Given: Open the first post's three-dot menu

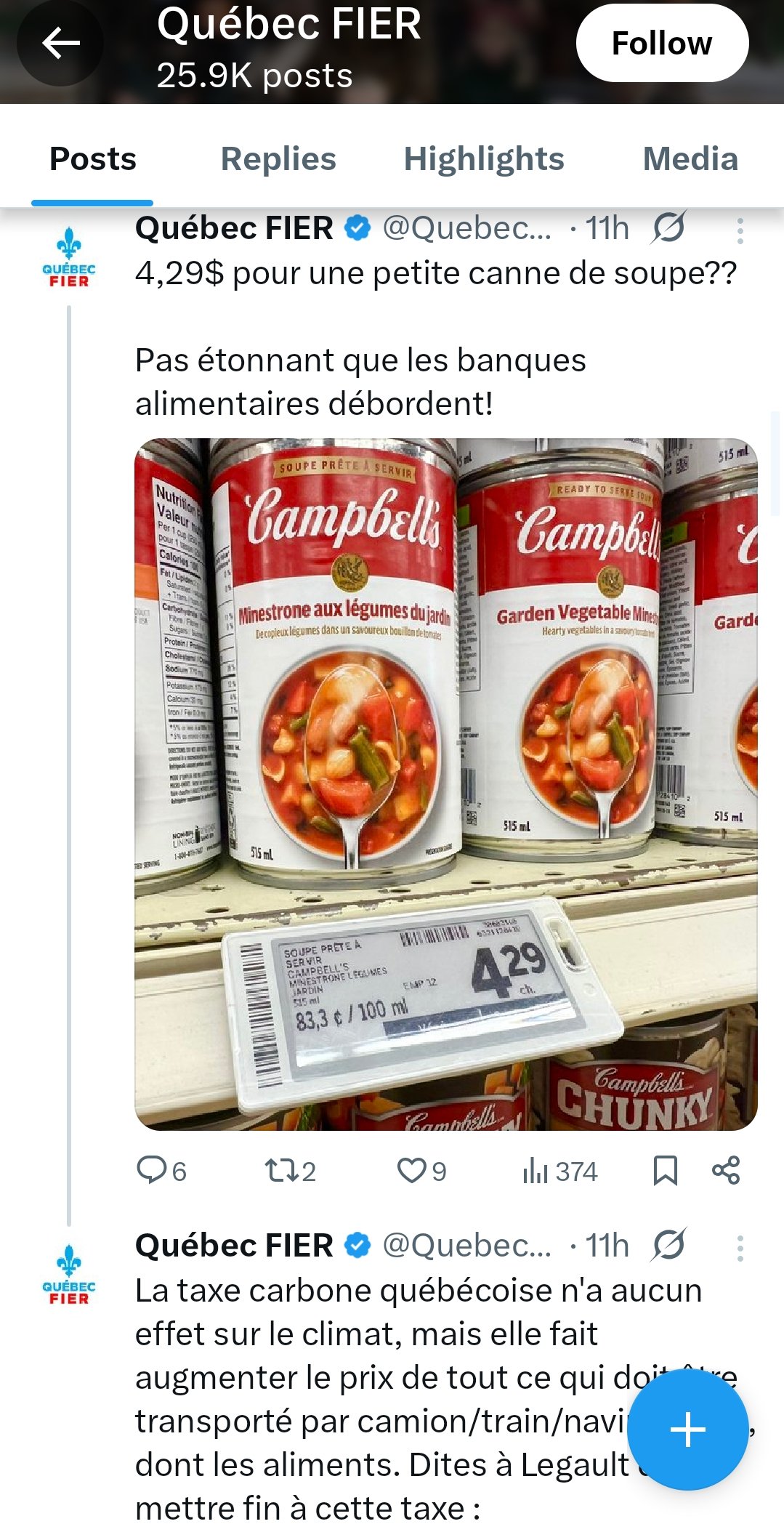Looking at the screenshot, I should pyautogui.click(x=740, y=230).
